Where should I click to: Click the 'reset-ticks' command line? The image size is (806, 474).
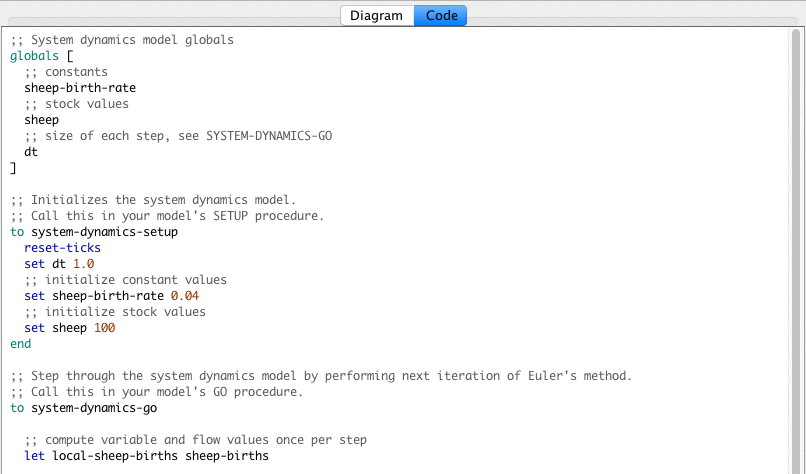[x=62, y=248]
